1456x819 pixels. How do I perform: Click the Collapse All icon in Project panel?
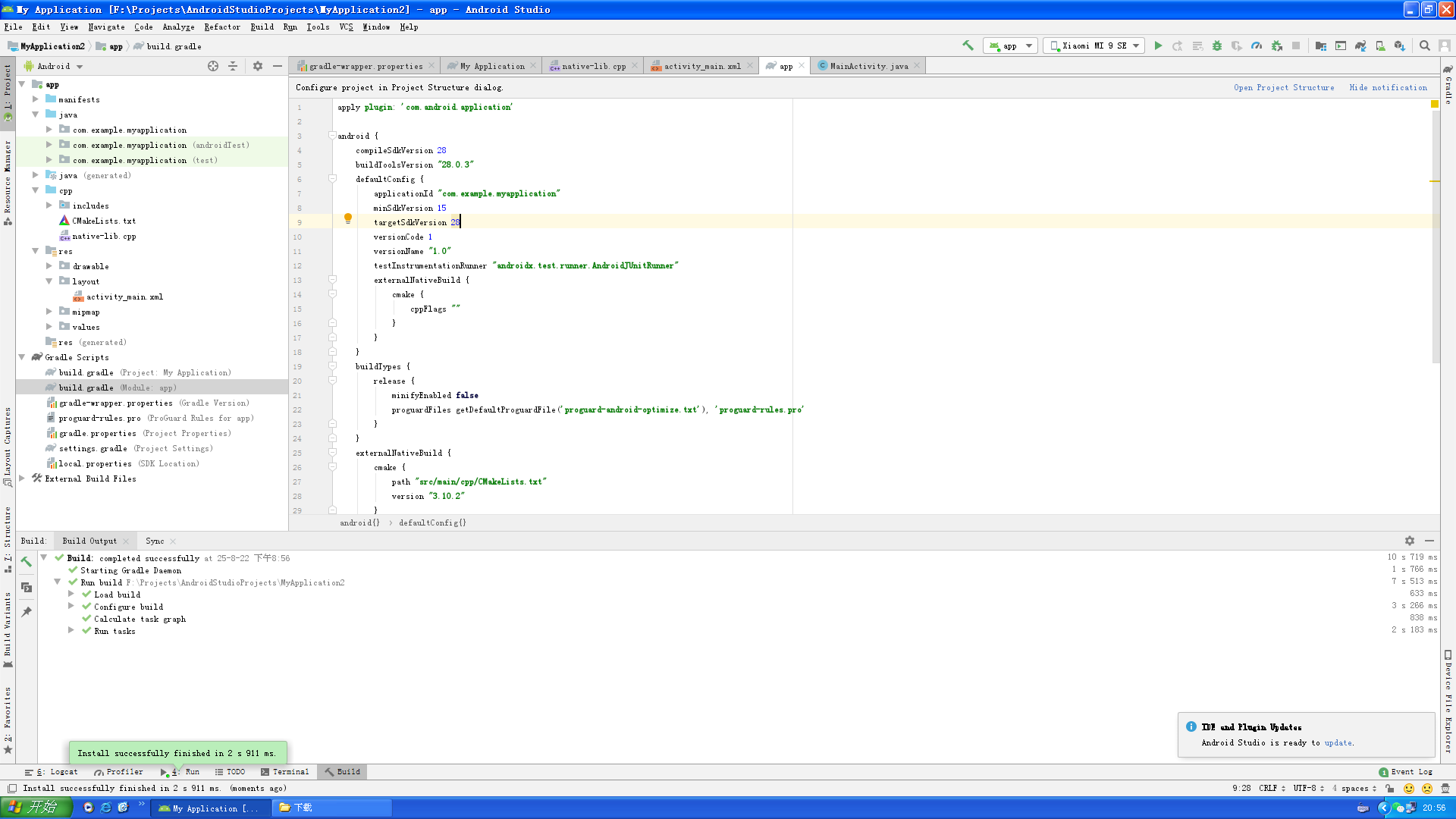233,66
